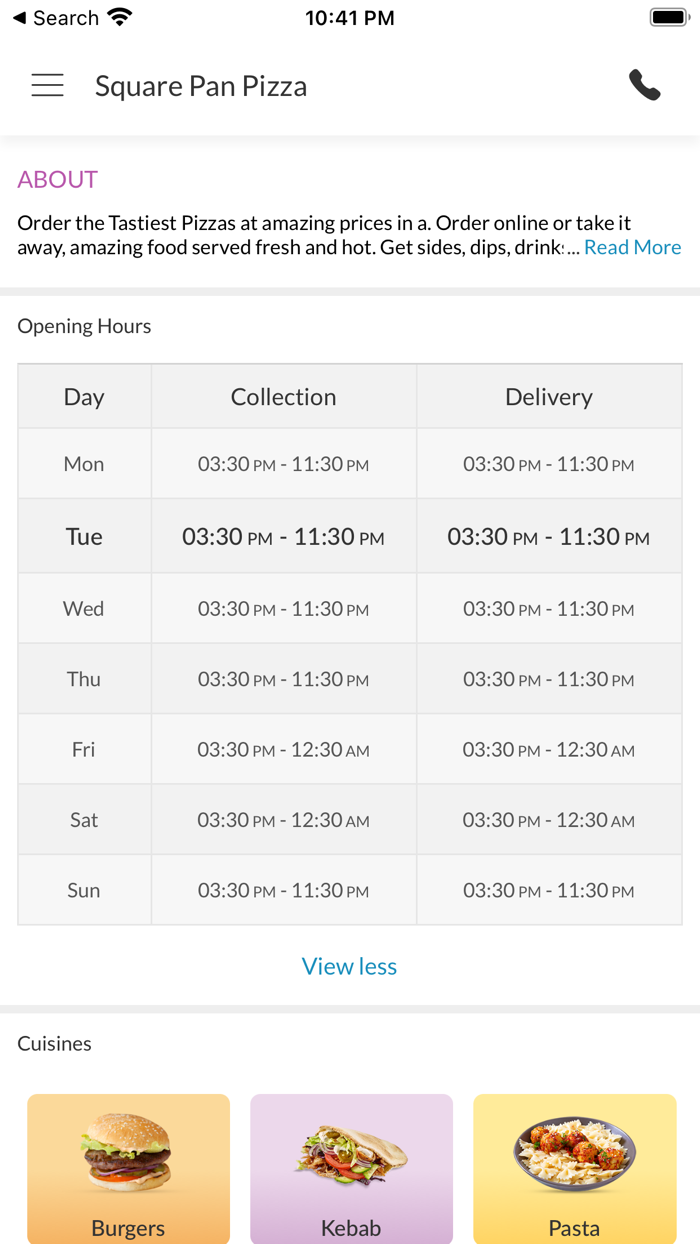
Task: Tap the Cuisines section label
Action: pyautogui.click(x=54, y=1043)
